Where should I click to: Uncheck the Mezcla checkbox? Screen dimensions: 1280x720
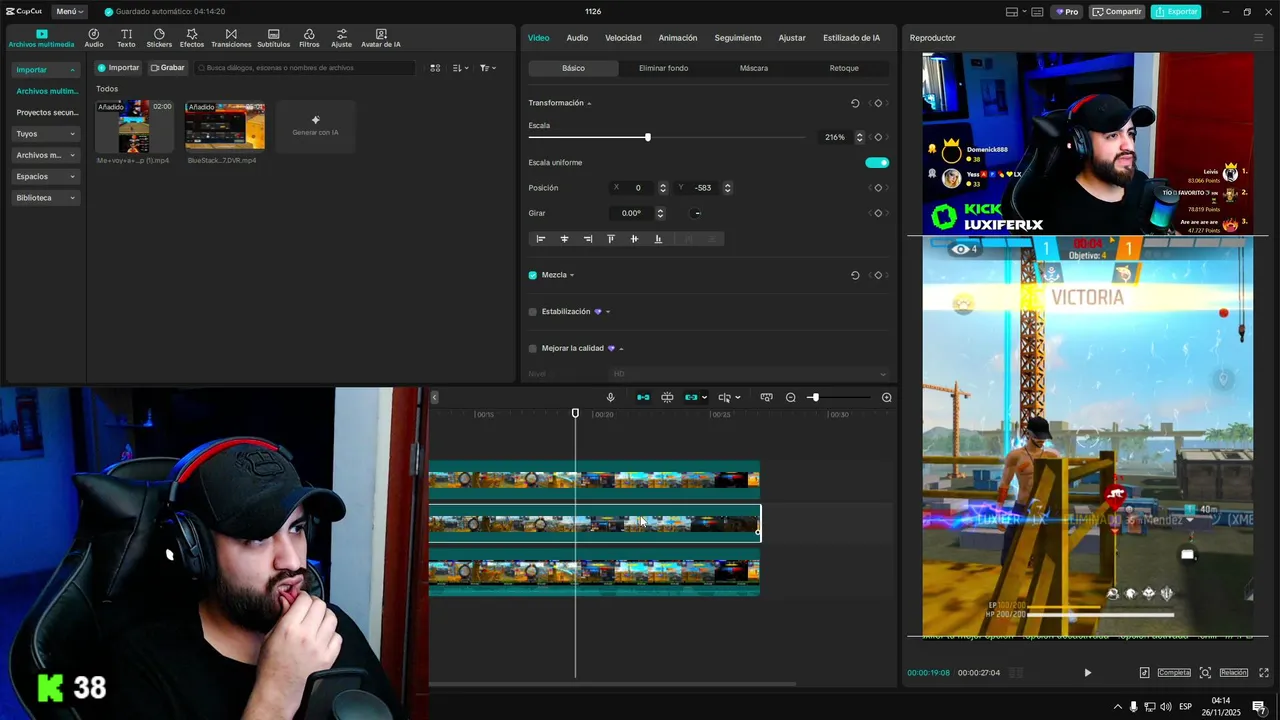pos(532,275)
